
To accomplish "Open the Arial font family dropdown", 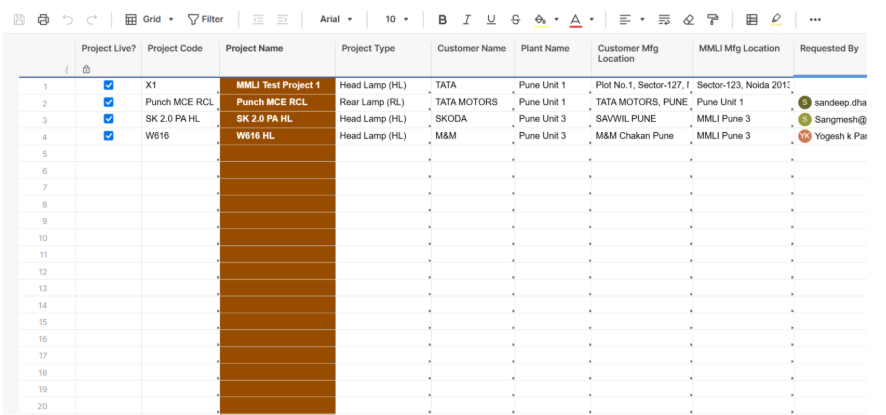I will click(x=336, y=19).
